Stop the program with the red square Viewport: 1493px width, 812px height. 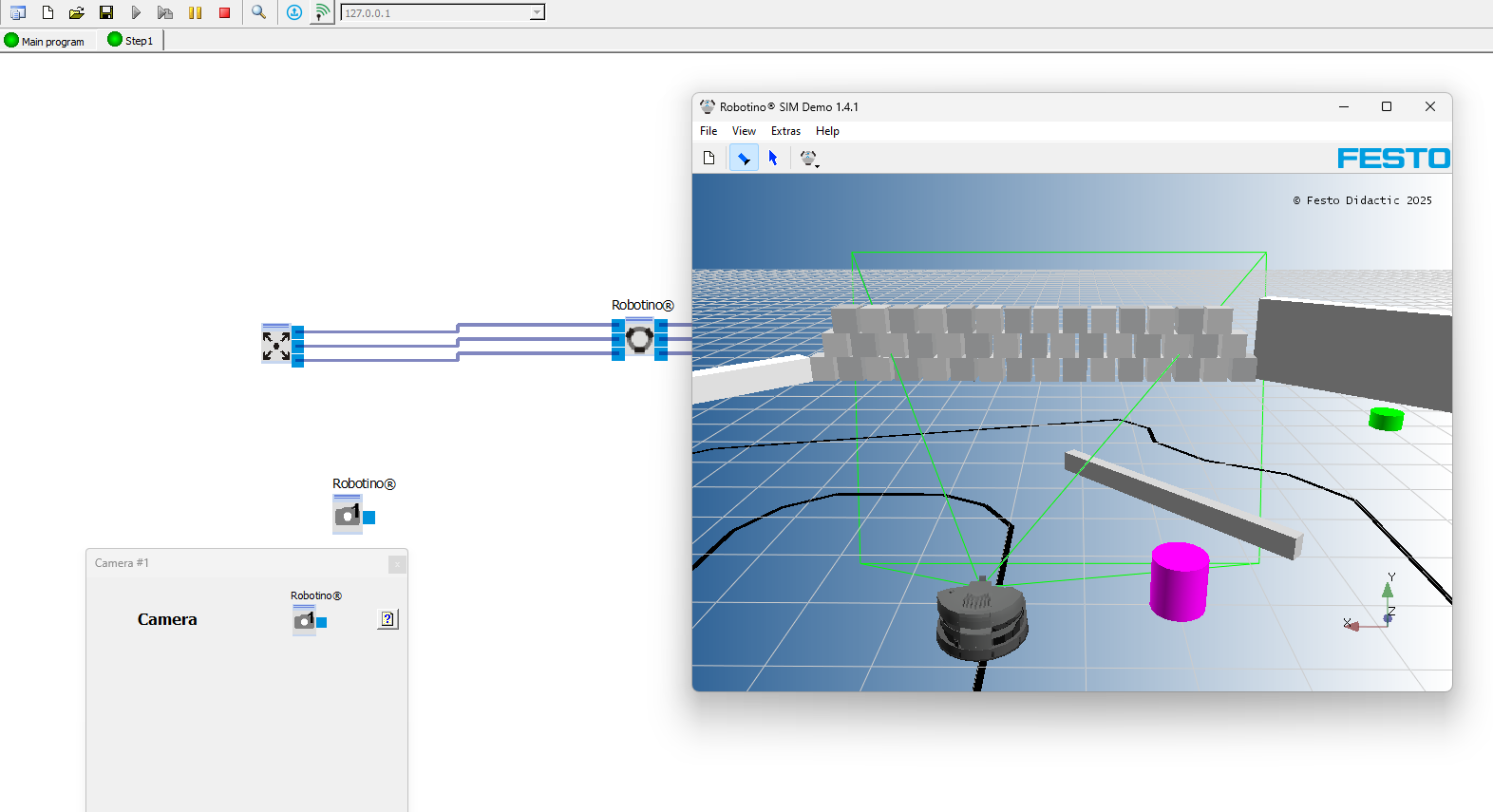[224, 13]
